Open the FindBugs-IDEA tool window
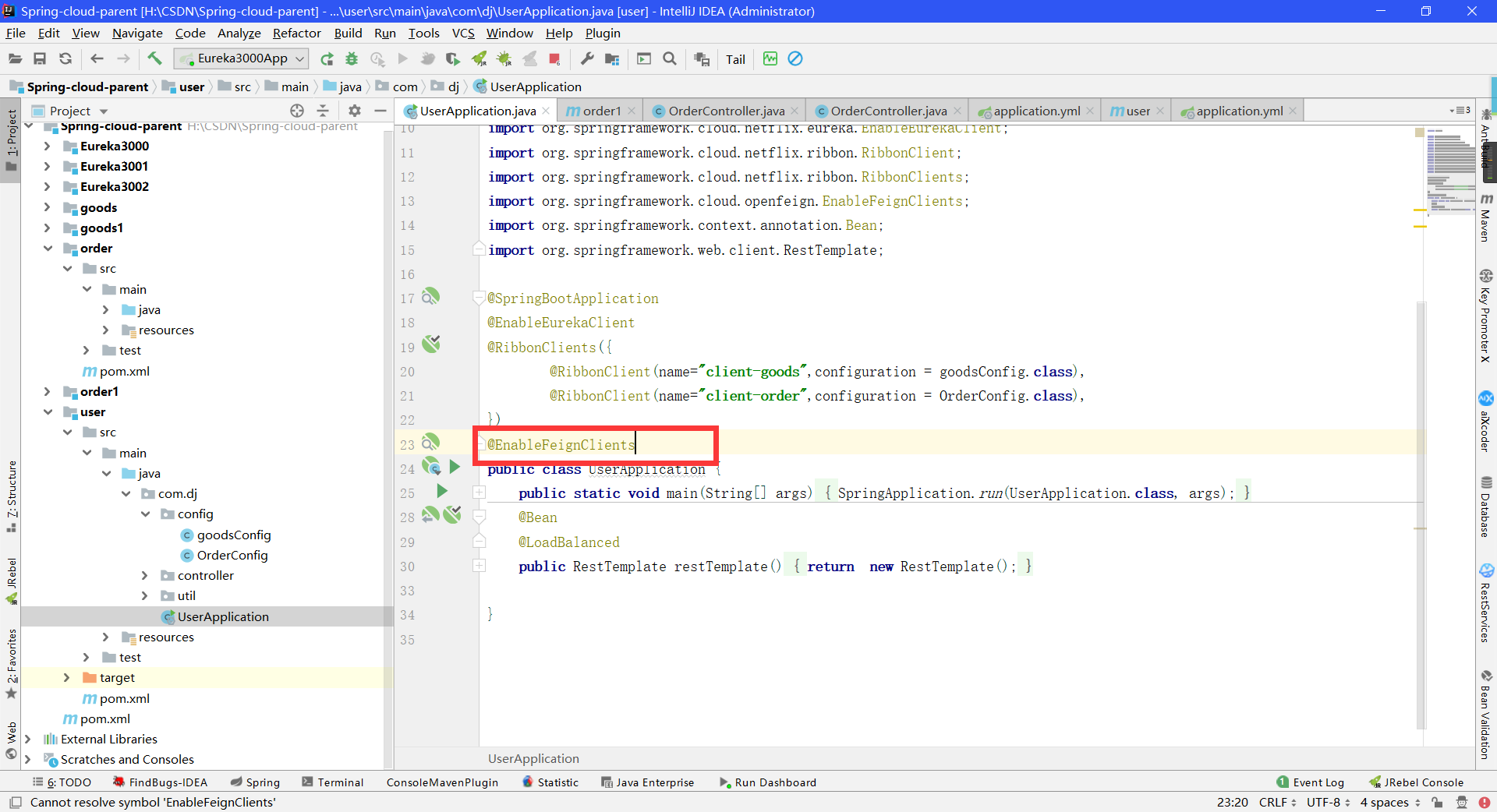This screenshot has height=812, width=1497. (x=160, y=782)
